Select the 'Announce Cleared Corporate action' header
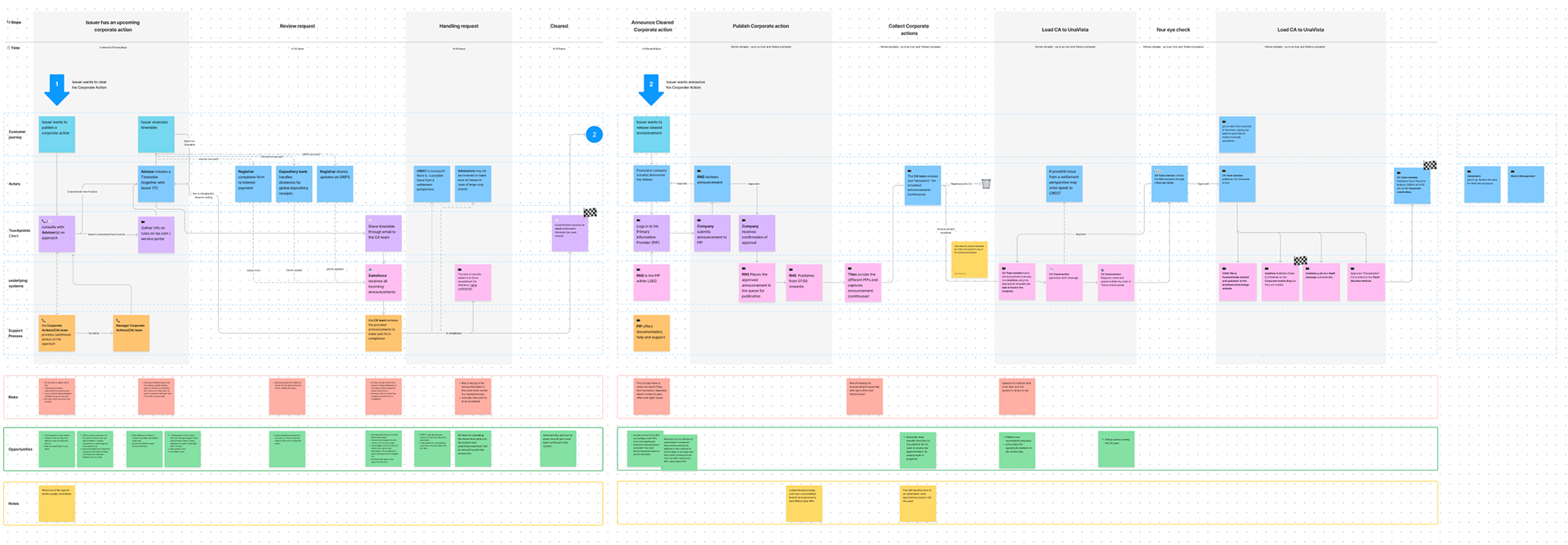The width and height of the screenshot is (1568, 545). click(653, 26)
